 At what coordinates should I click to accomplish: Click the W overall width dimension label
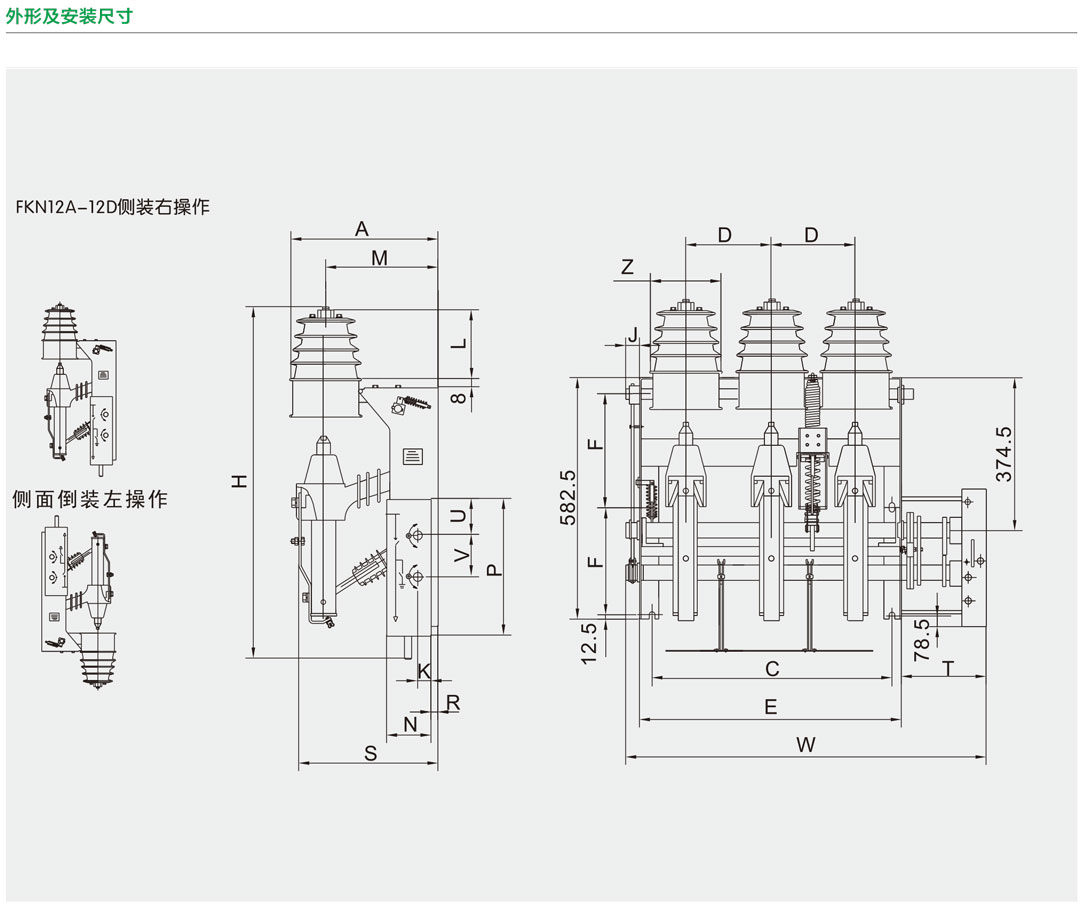pyautogui.click(x=806, y=745)
